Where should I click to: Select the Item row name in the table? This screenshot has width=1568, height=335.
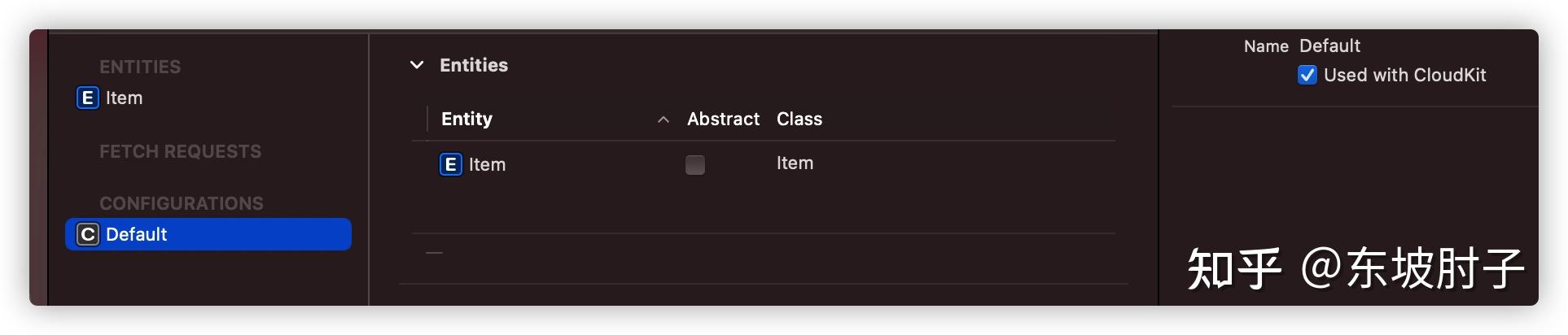[487, 164]
